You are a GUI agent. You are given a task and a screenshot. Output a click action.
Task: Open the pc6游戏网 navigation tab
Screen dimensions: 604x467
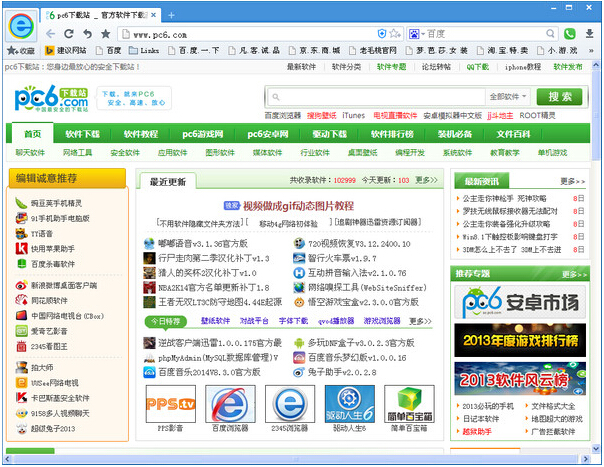click(203, 134)
